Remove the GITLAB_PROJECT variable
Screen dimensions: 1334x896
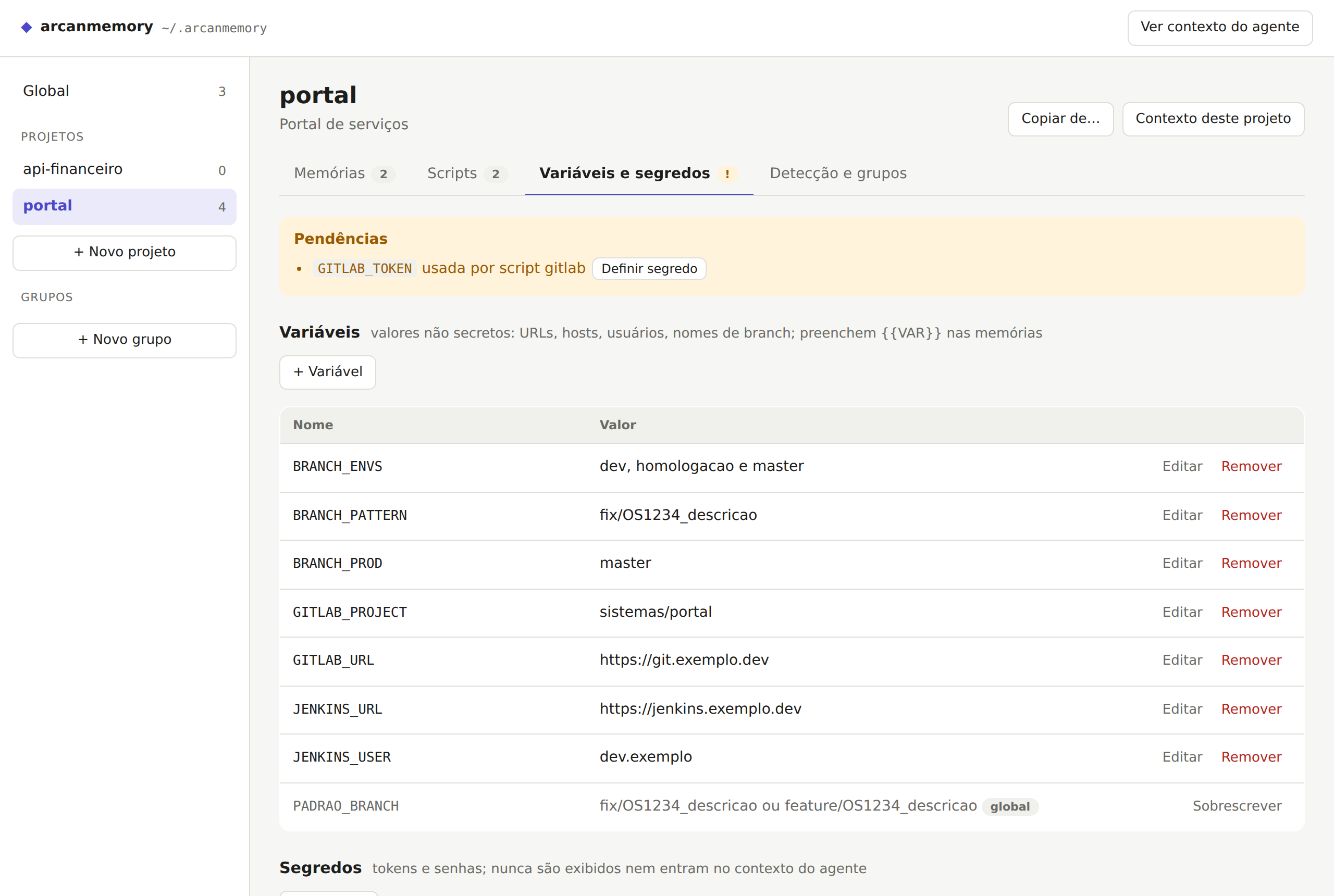(x=1251, y=613)
